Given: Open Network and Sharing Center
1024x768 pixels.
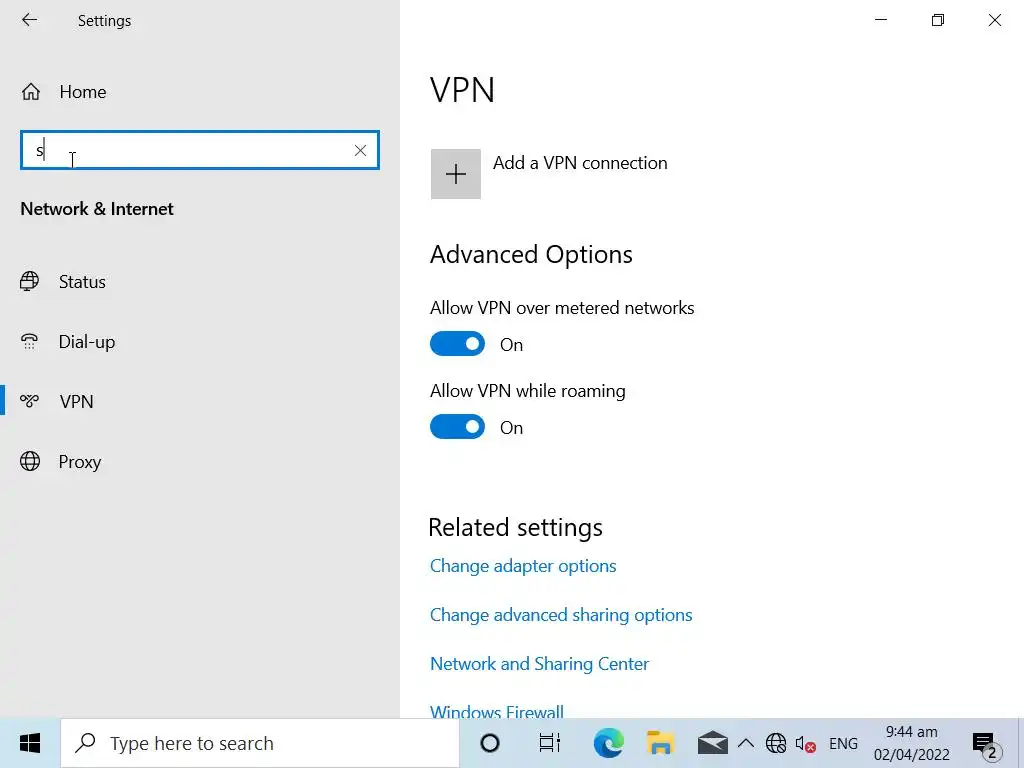Looking at the screenshot, I should pyautogui.click(x=539, y=664).
